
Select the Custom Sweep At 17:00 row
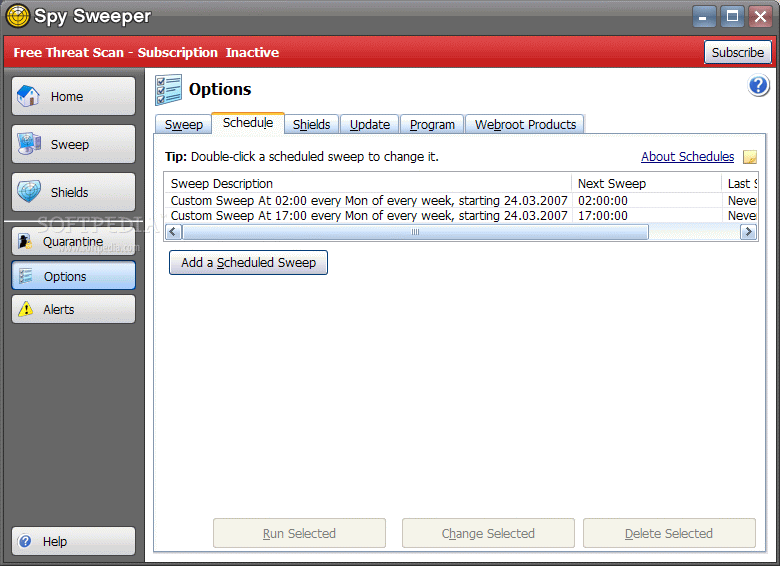point(461,215)
